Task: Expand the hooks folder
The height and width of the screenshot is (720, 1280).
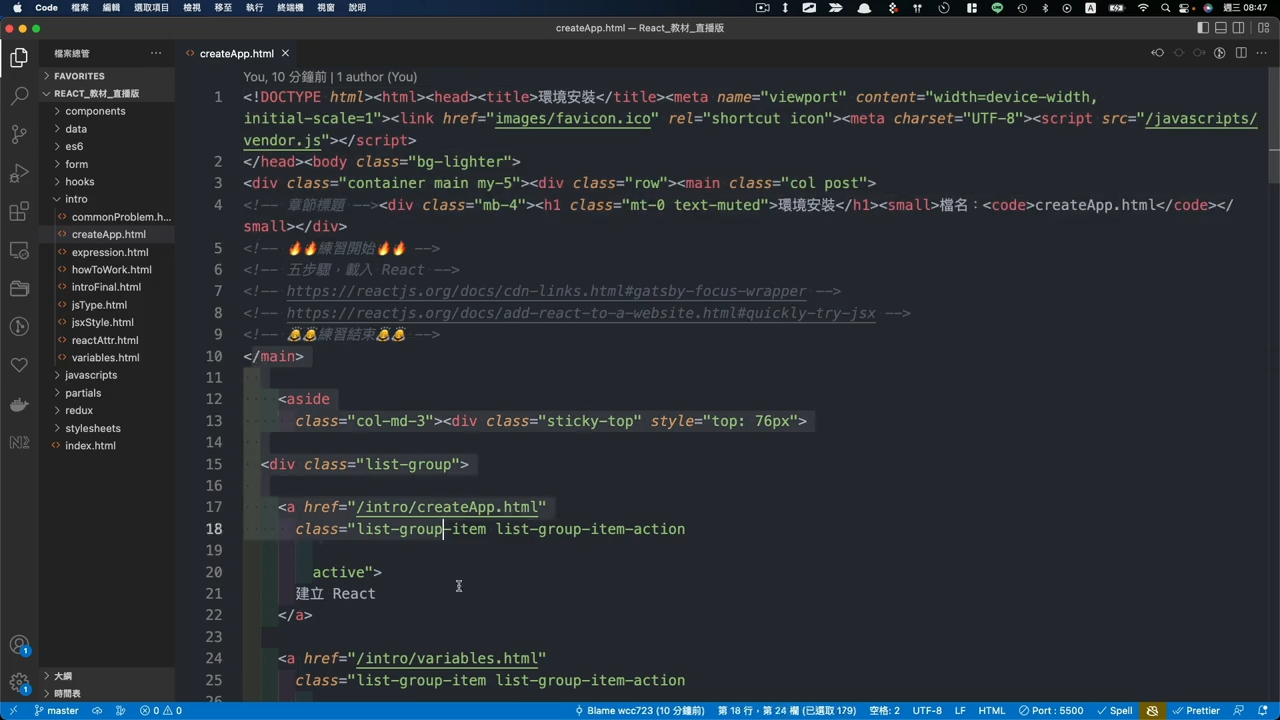Action: [79, 182]
